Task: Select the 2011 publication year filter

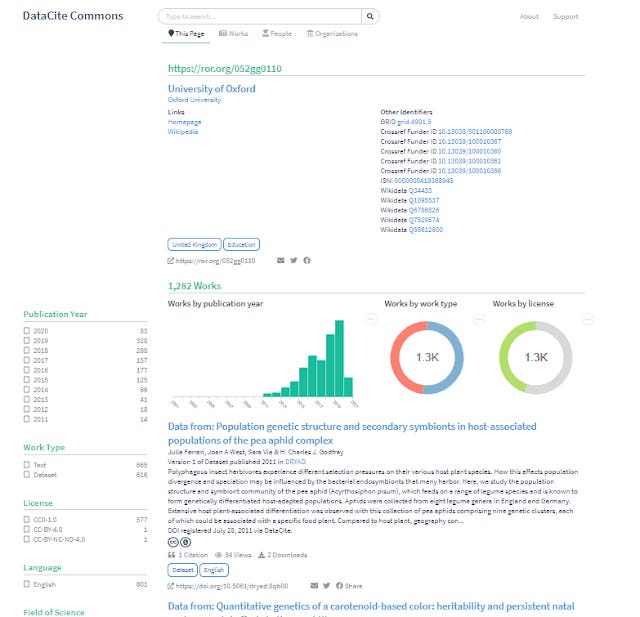Action: click(27, 419)
